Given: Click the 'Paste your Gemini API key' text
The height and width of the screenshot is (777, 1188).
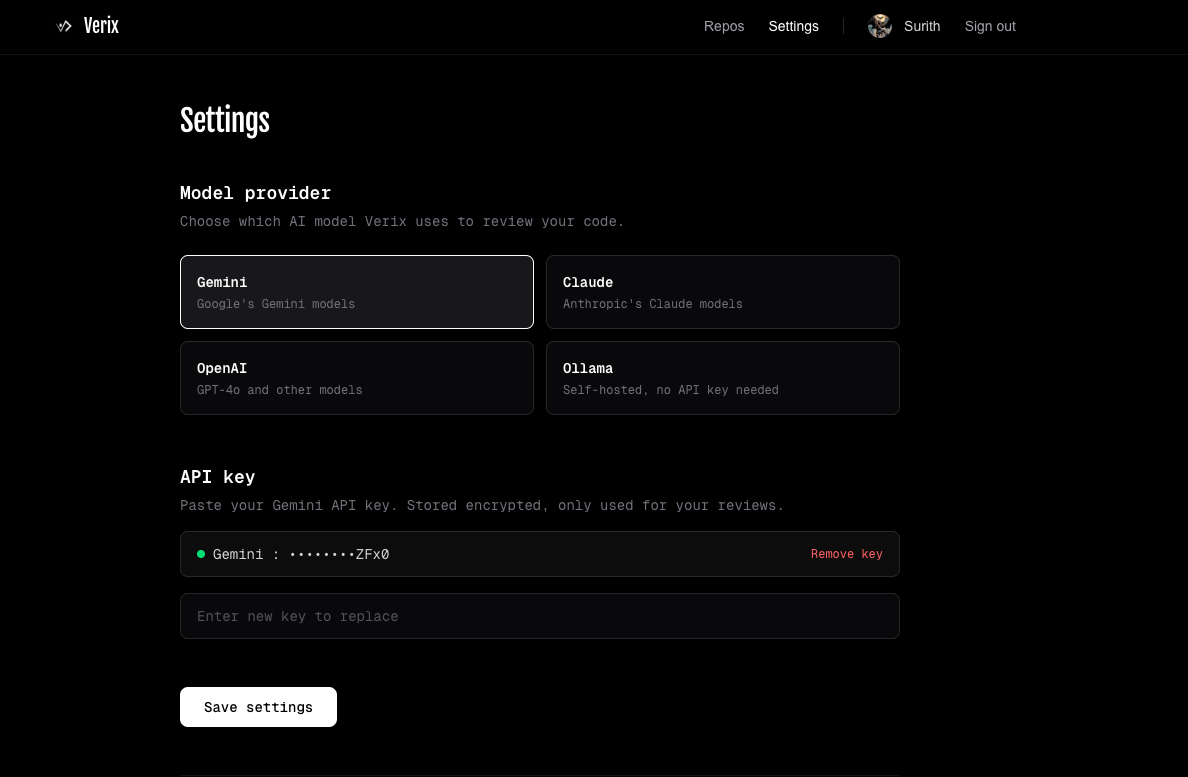Looking at the screenshot, I should click(482, 506).
